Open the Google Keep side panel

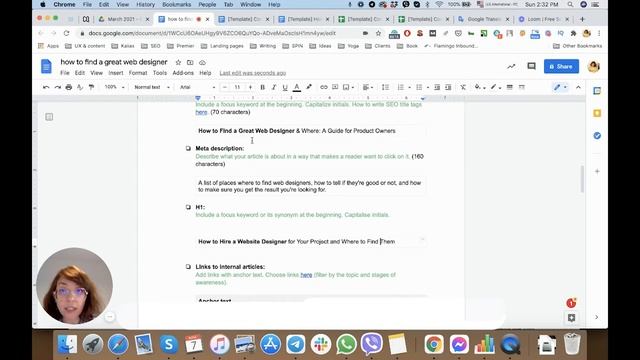tap(597, 113)
